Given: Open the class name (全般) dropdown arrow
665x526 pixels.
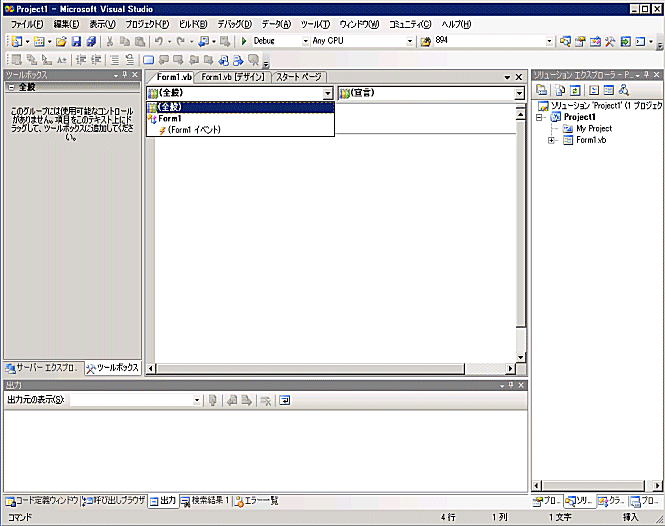Looking at the screenshot, I should click(x=328, y=93).
